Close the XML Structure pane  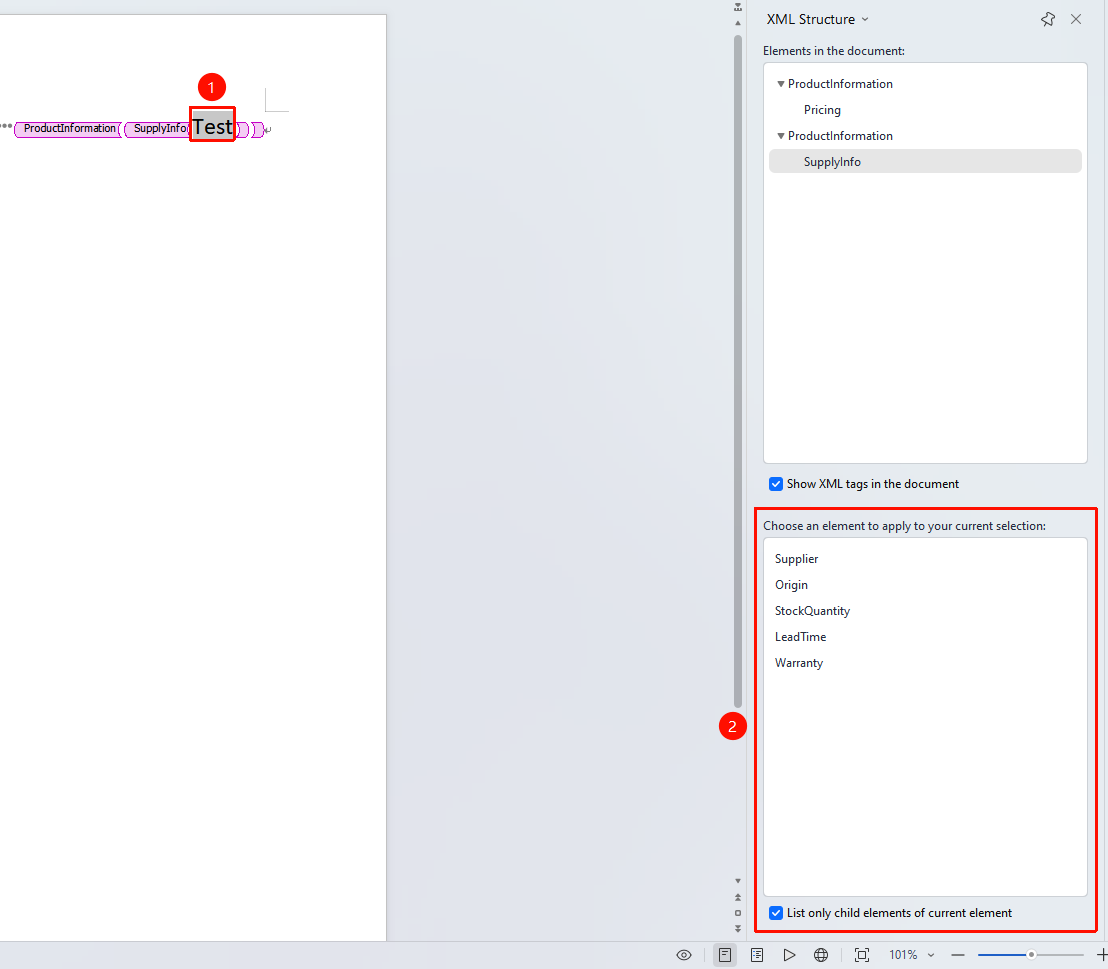coord(1075,19)
